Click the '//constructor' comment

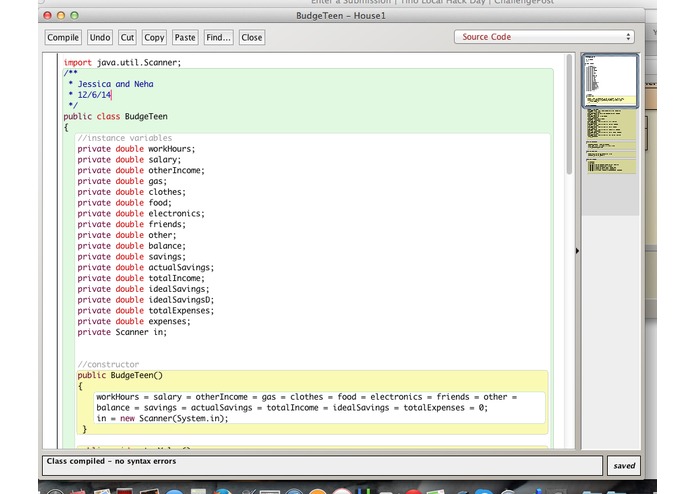(x=108, y=364)
